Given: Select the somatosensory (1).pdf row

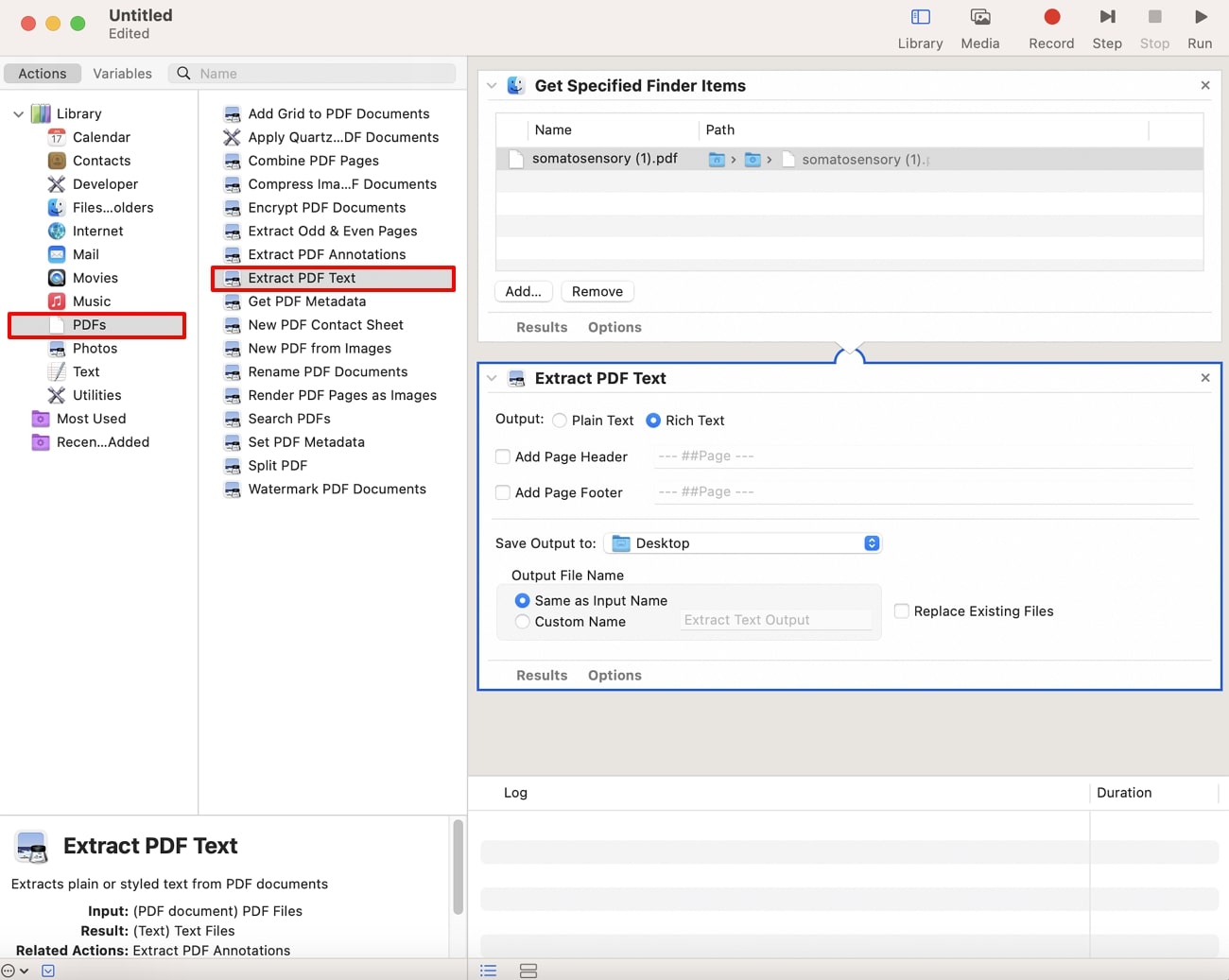Looking at the screenshot, I should (849, 159).
